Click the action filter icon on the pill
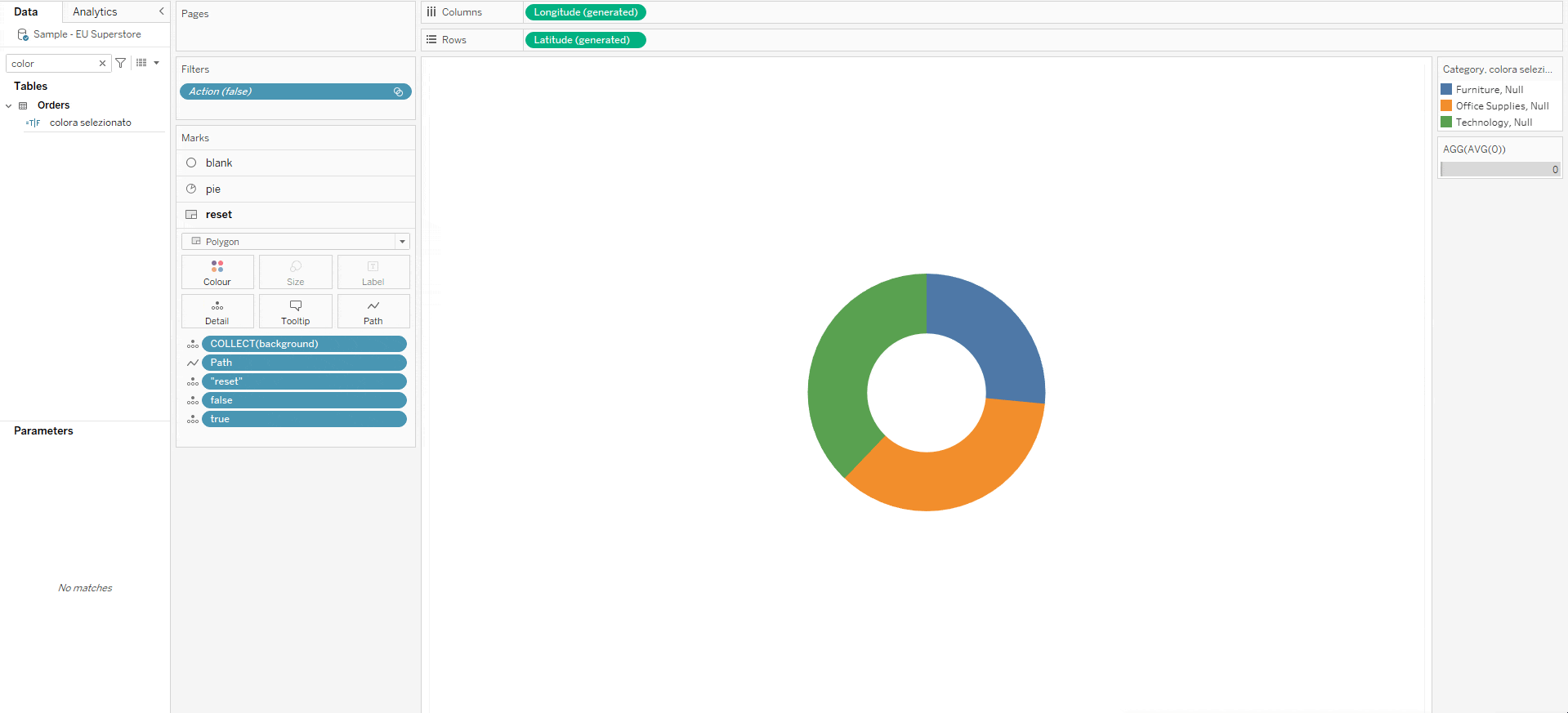 click(399, 91)
